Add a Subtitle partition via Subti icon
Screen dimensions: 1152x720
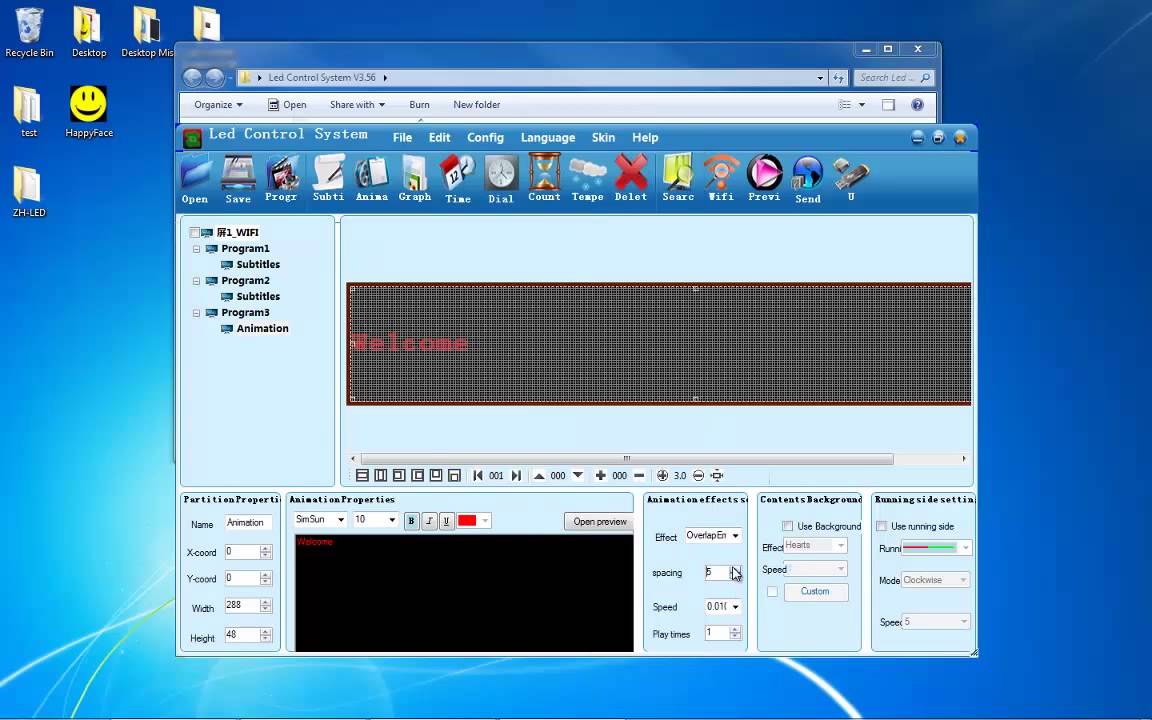pos(328,179)
